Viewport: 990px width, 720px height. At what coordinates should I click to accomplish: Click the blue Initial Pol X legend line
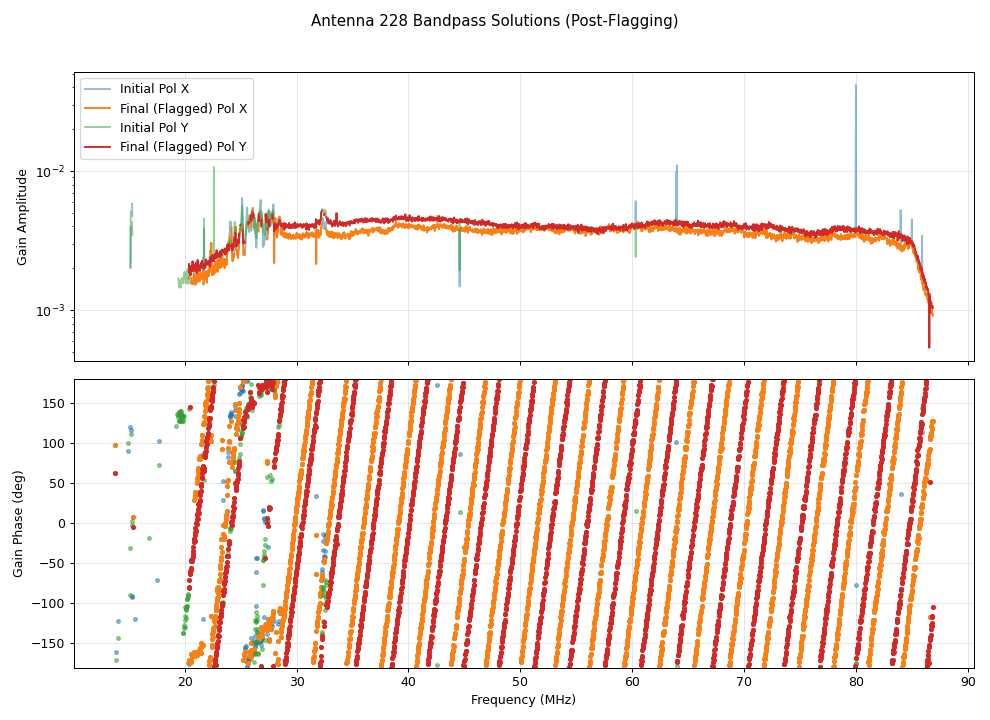pyautogui.click(x=98, y=89)
